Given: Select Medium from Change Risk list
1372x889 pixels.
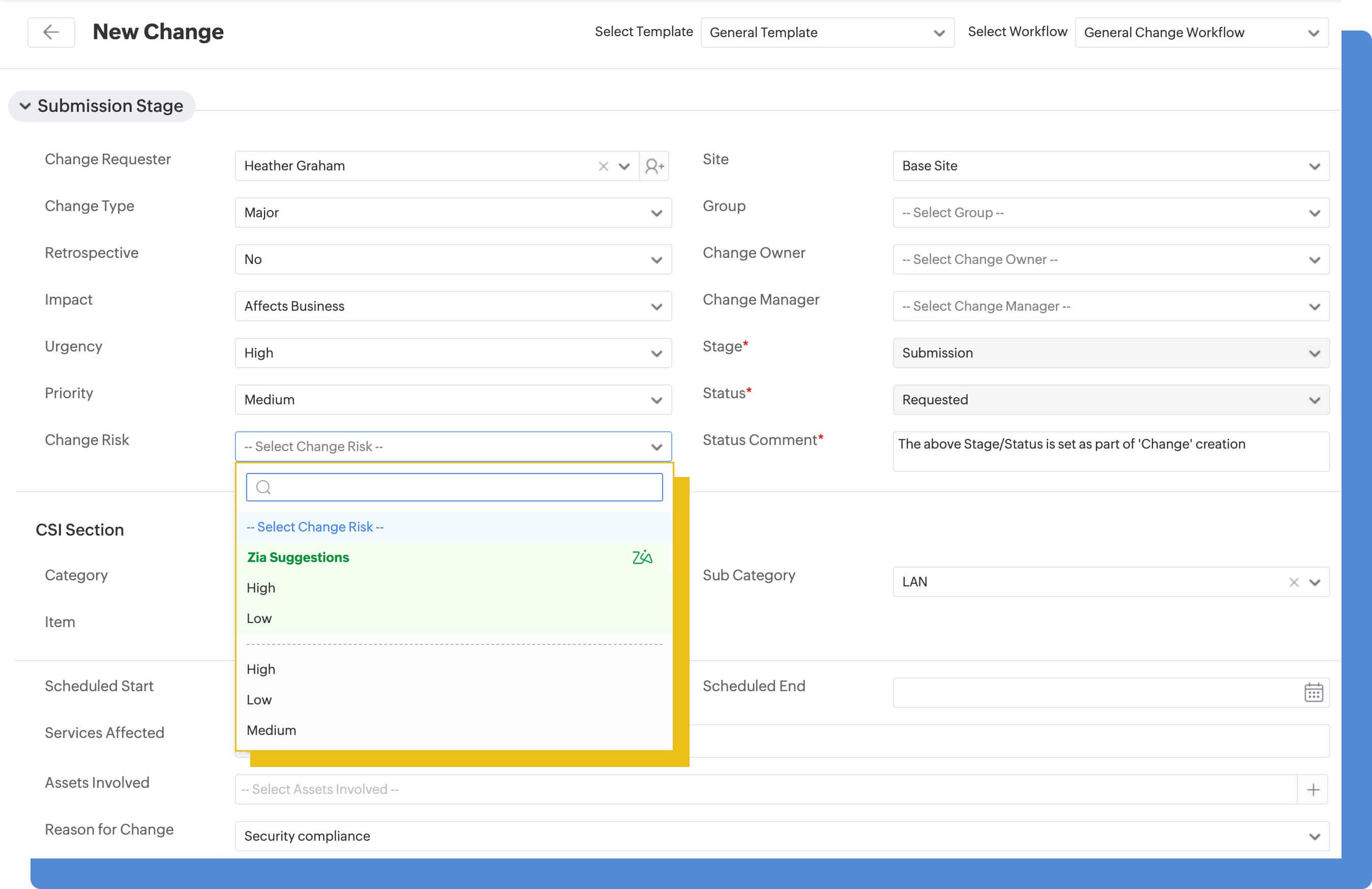Looking at the screenshot, I should point(272,730).
